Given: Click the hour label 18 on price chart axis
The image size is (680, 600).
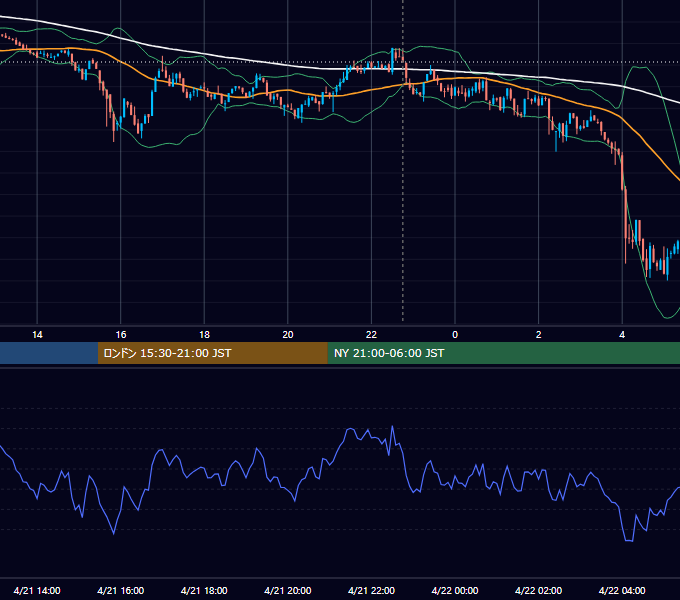Looking at the screenshot, I should (x=204, y=335).
